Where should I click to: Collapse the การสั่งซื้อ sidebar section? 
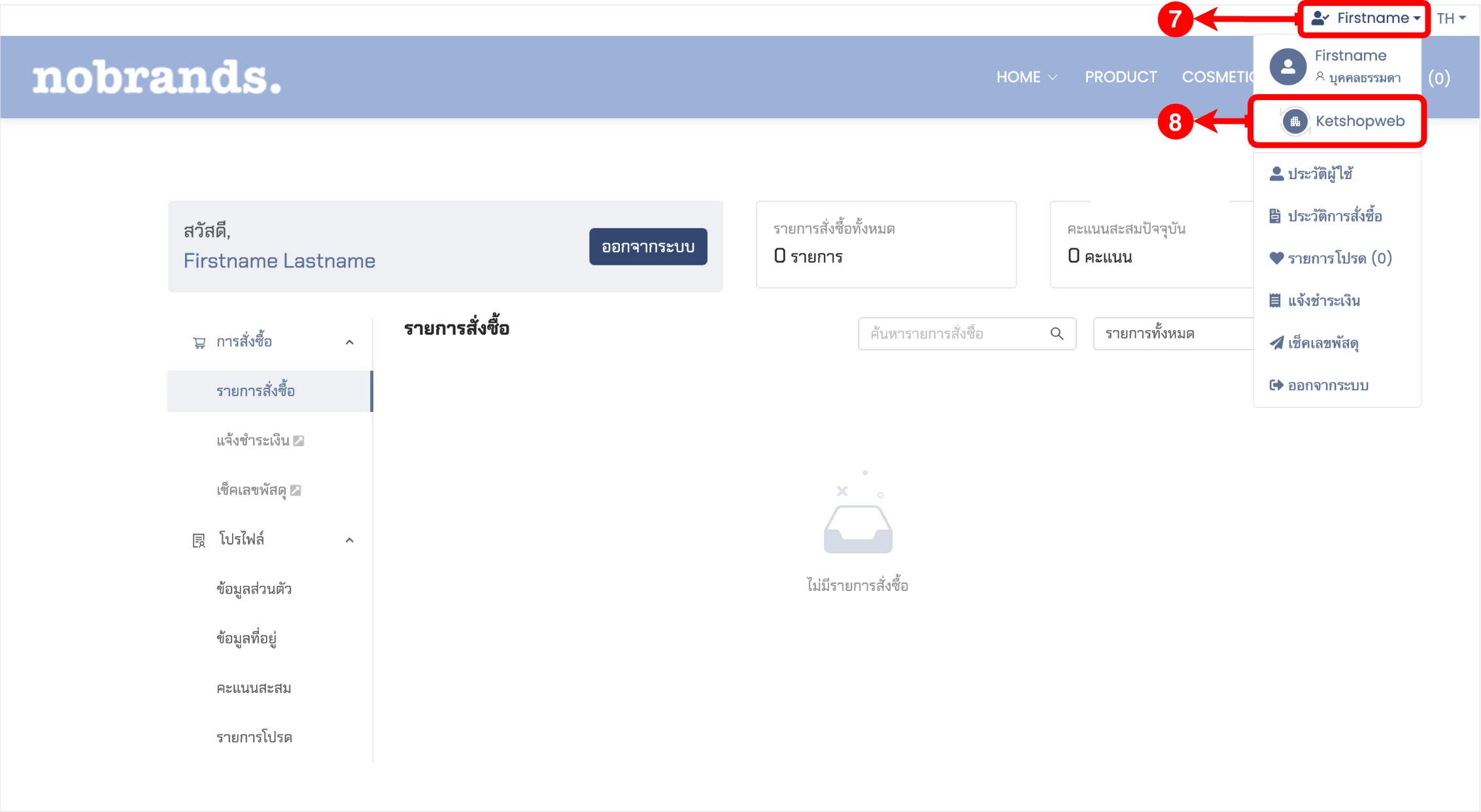point(349,342)
